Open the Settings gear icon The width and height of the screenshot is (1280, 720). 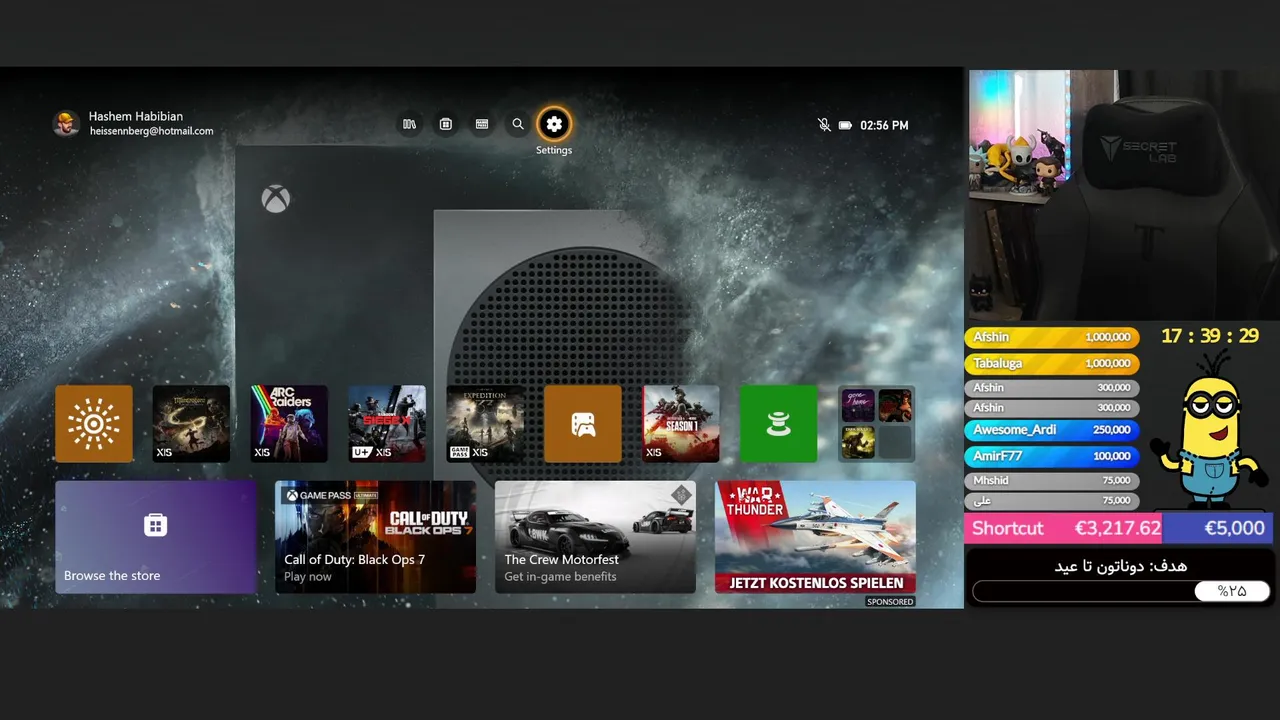point(554,124)
